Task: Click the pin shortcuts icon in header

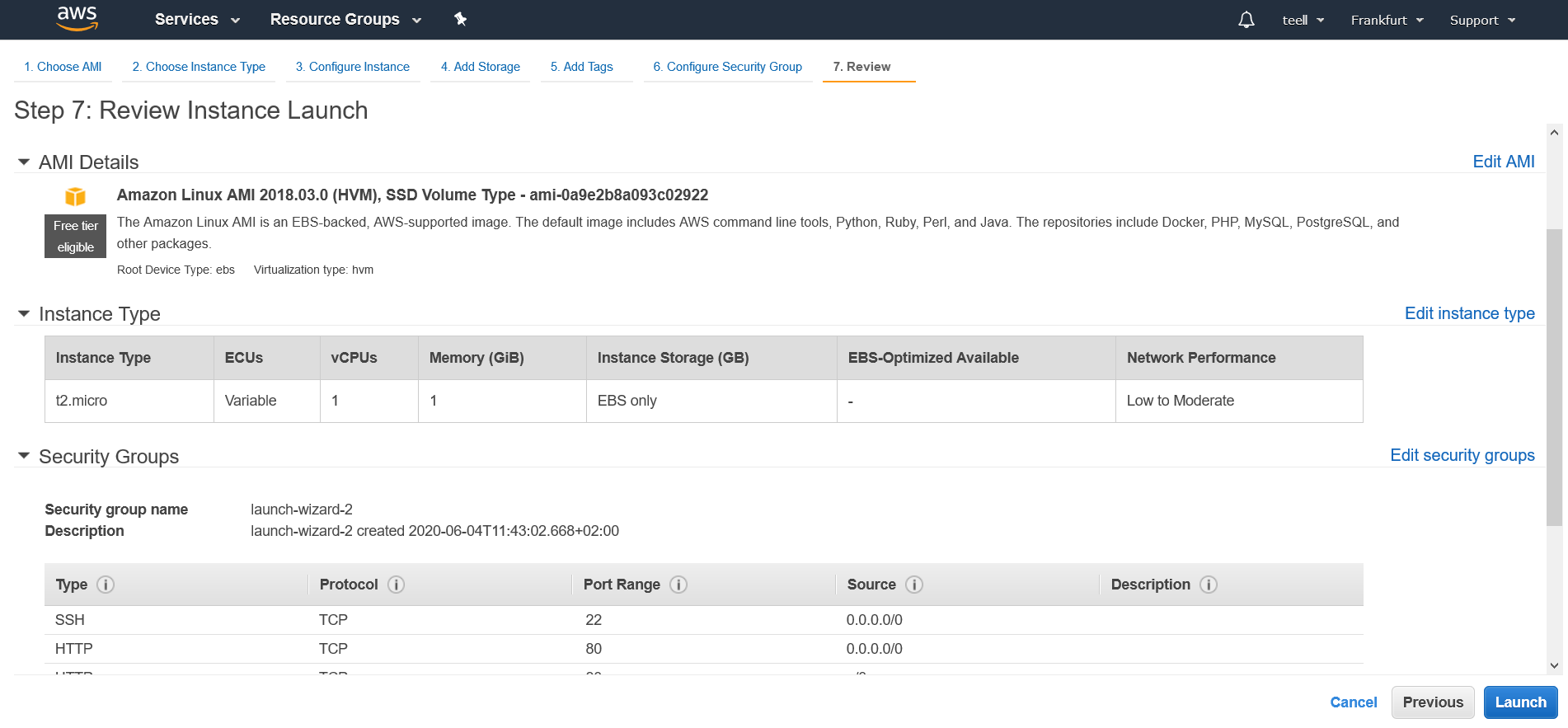Action: (461, 19)
